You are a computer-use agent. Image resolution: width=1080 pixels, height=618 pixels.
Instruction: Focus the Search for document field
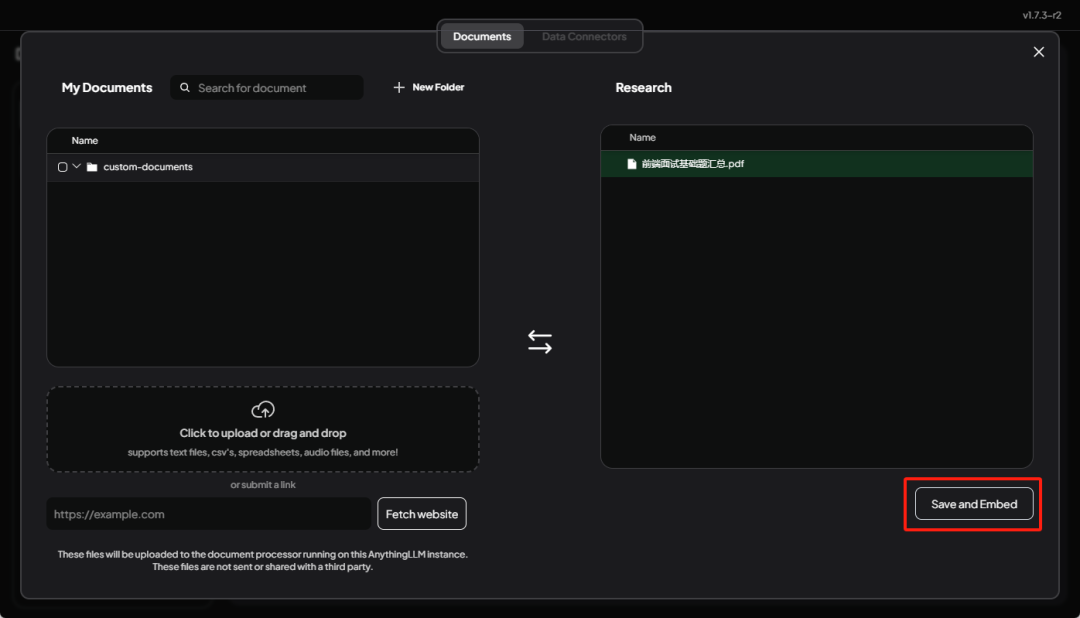267,87
